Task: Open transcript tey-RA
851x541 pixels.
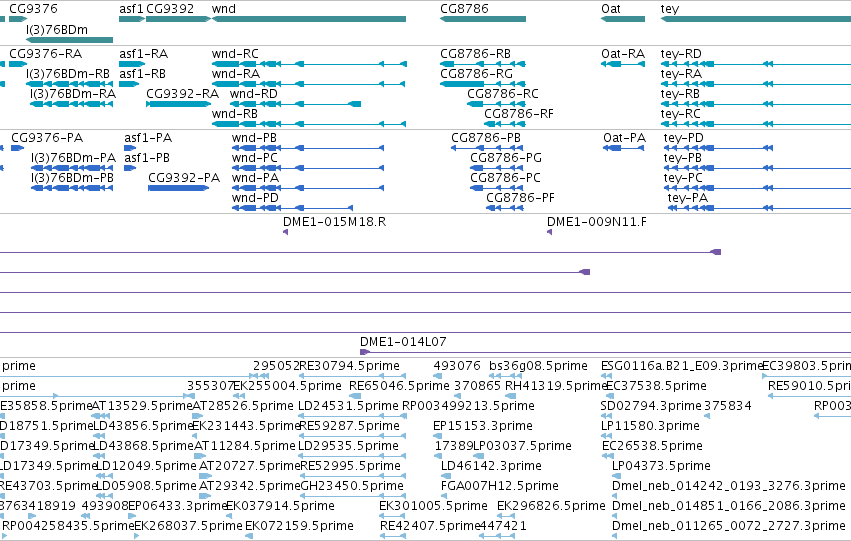Action: 681,74
